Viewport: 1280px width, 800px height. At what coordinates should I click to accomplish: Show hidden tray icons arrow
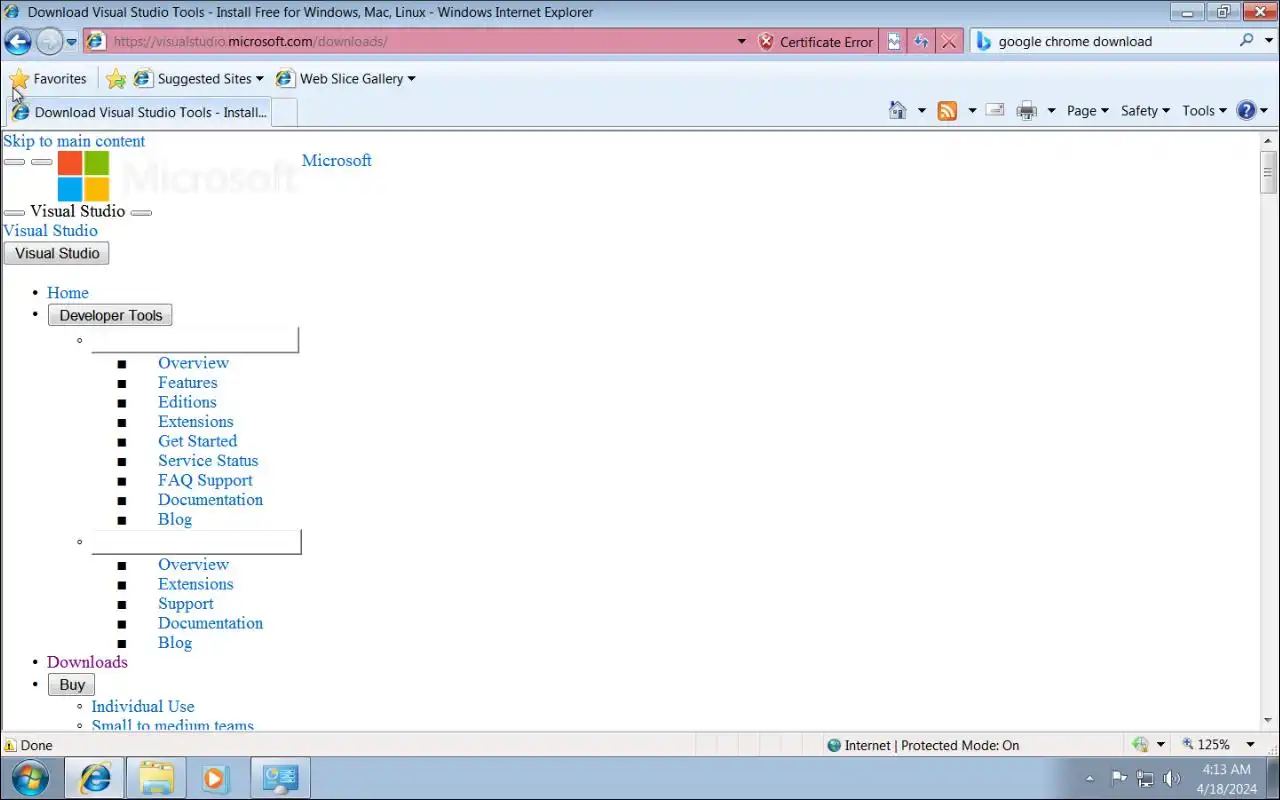[1089, 778]
